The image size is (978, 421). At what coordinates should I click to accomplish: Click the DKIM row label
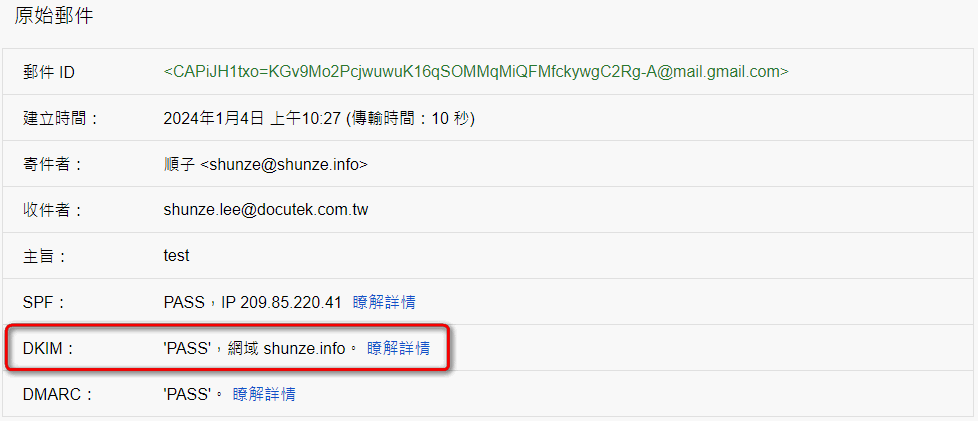tap(48, 349)
